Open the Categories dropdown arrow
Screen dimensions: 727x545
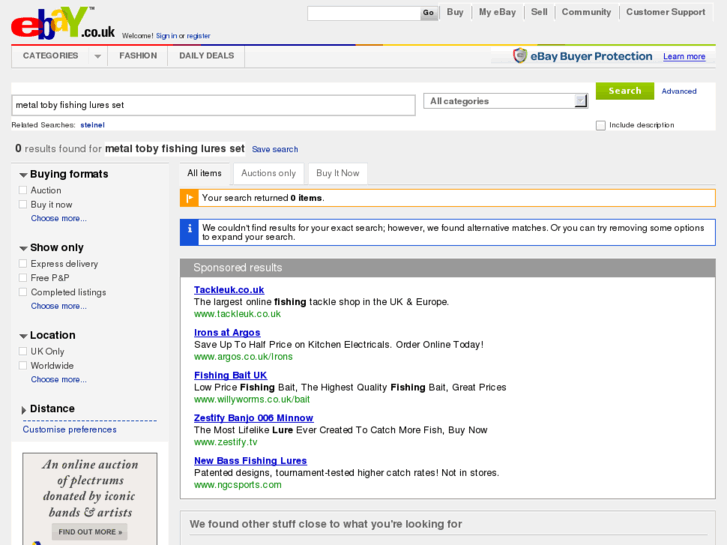[x=97, y=56]
